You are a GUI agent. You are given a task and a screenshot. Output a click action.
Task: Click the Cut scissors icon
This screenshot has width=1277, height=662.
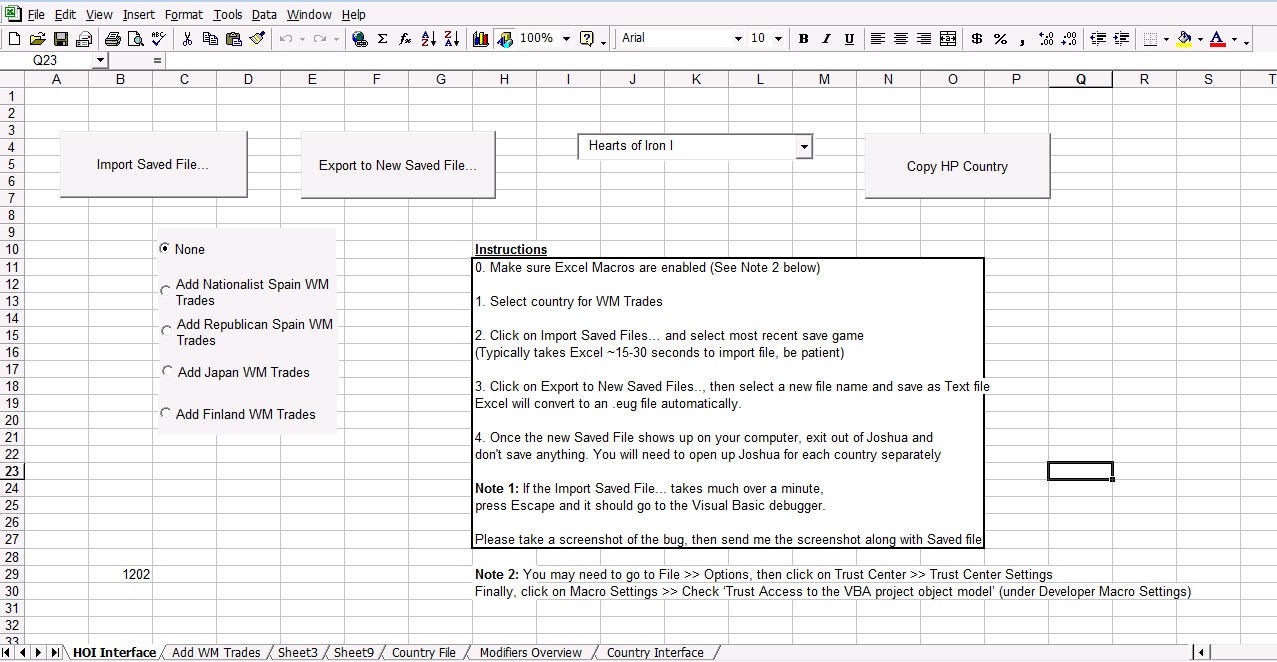pos(187,39)
